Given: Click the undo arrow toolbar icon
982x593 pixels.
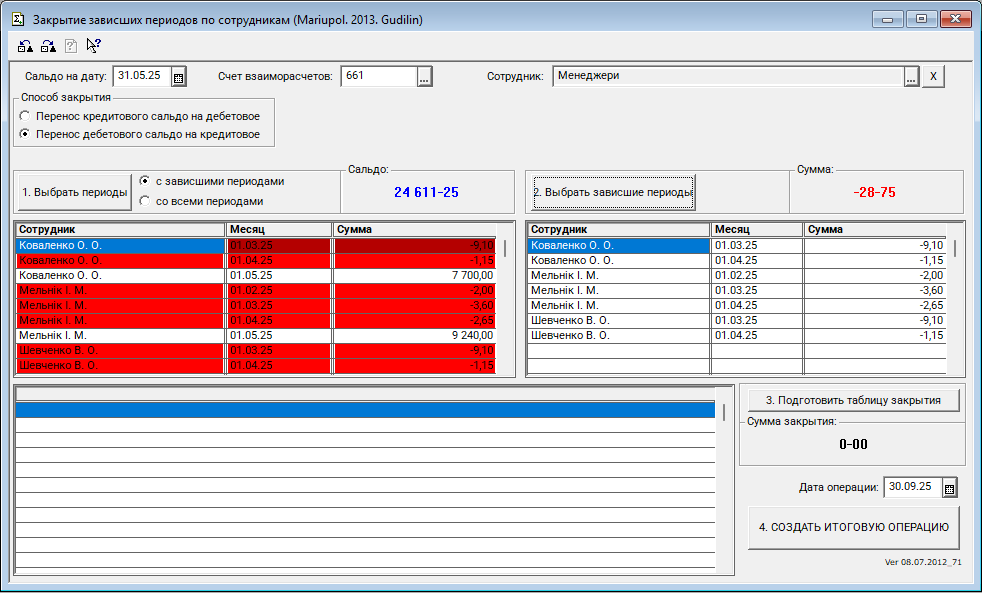Looking at the screenshot, I should pos(26,45).
